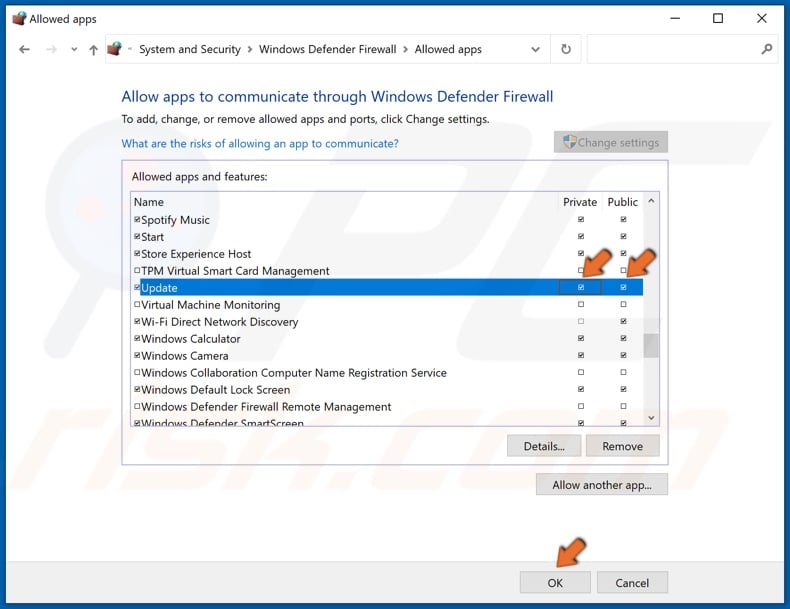The height and width of the screenshot is (609, 790).
Task: Select the Store Experience Host row
Action: 387,254
